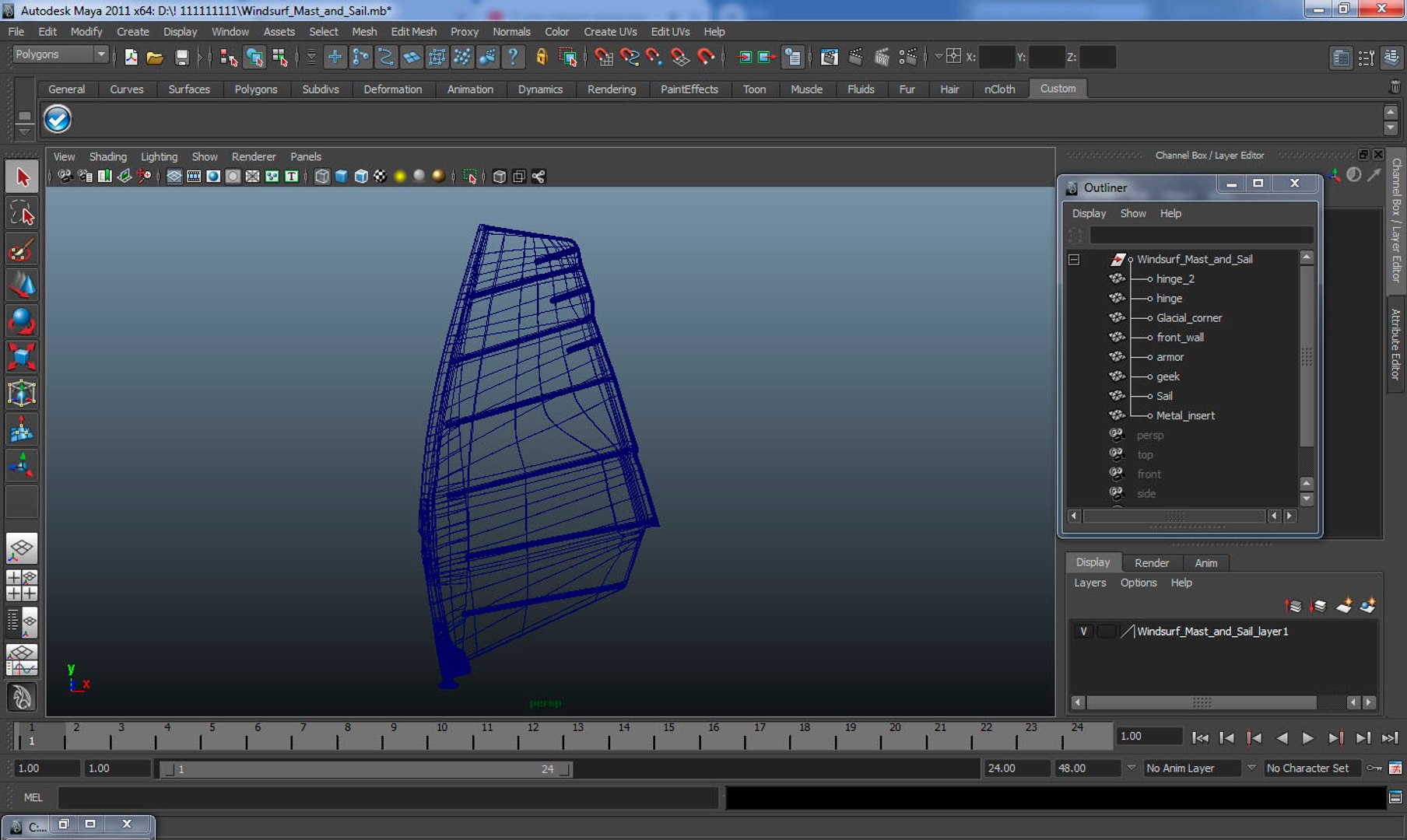The height and width of the screenshot is (840, 1407).
Task: Toggle visibility V of Windsurf_Mast_and_Sail_layer1
Action: 1083,632
